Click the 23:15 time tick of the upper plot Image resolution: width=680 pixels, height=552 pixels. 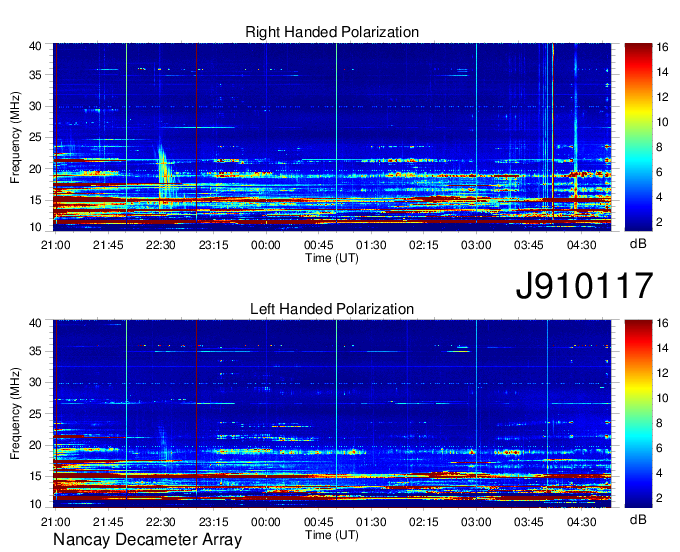[x=213, y=245]
